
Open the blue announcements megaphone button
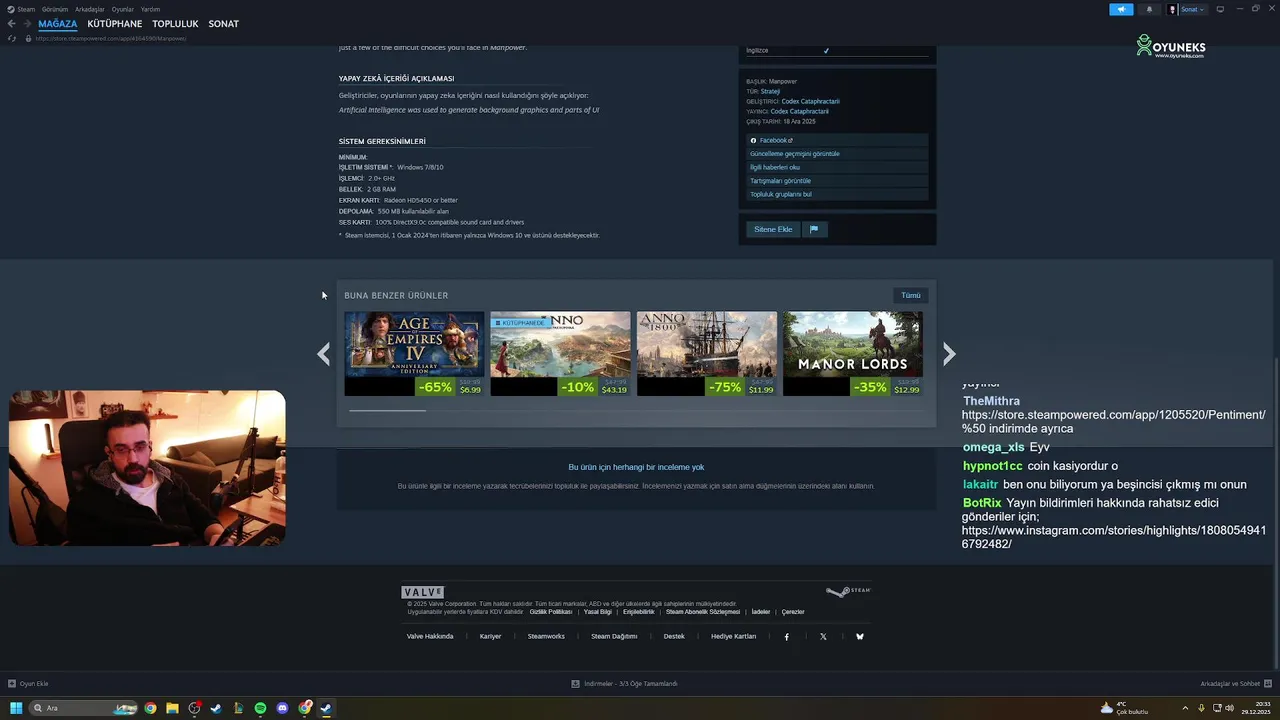(x=1121, y=9)
